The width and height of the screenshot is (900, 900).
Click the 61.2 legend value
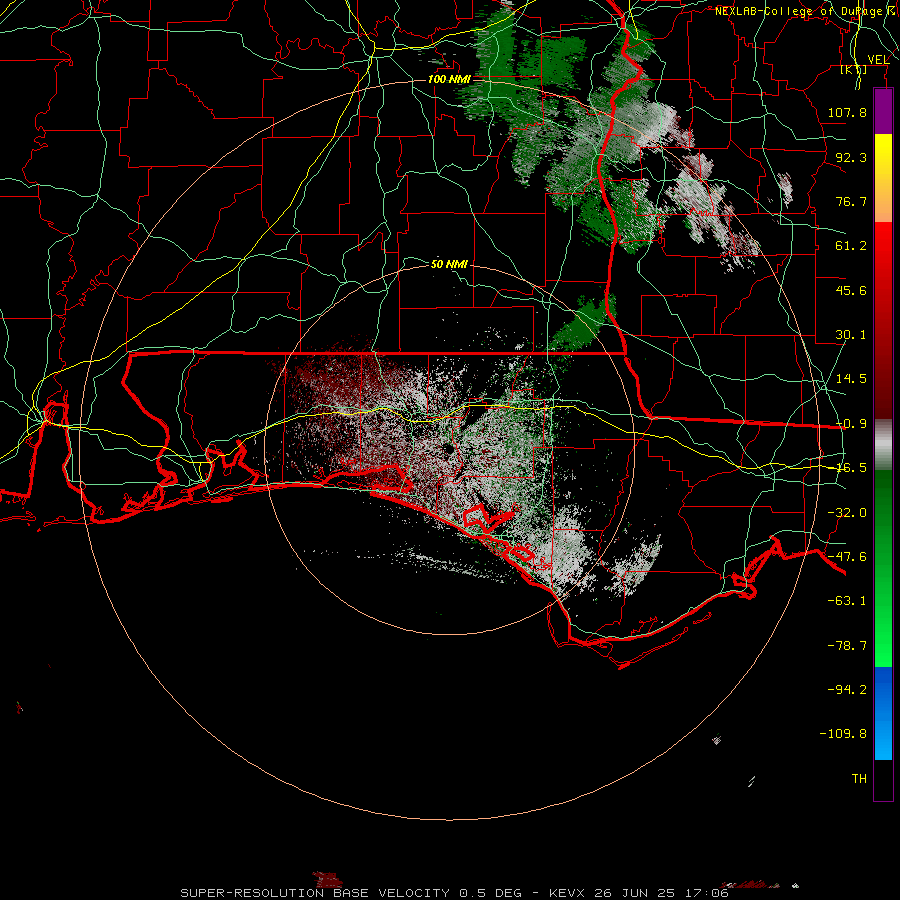click(x=851, y=246)
